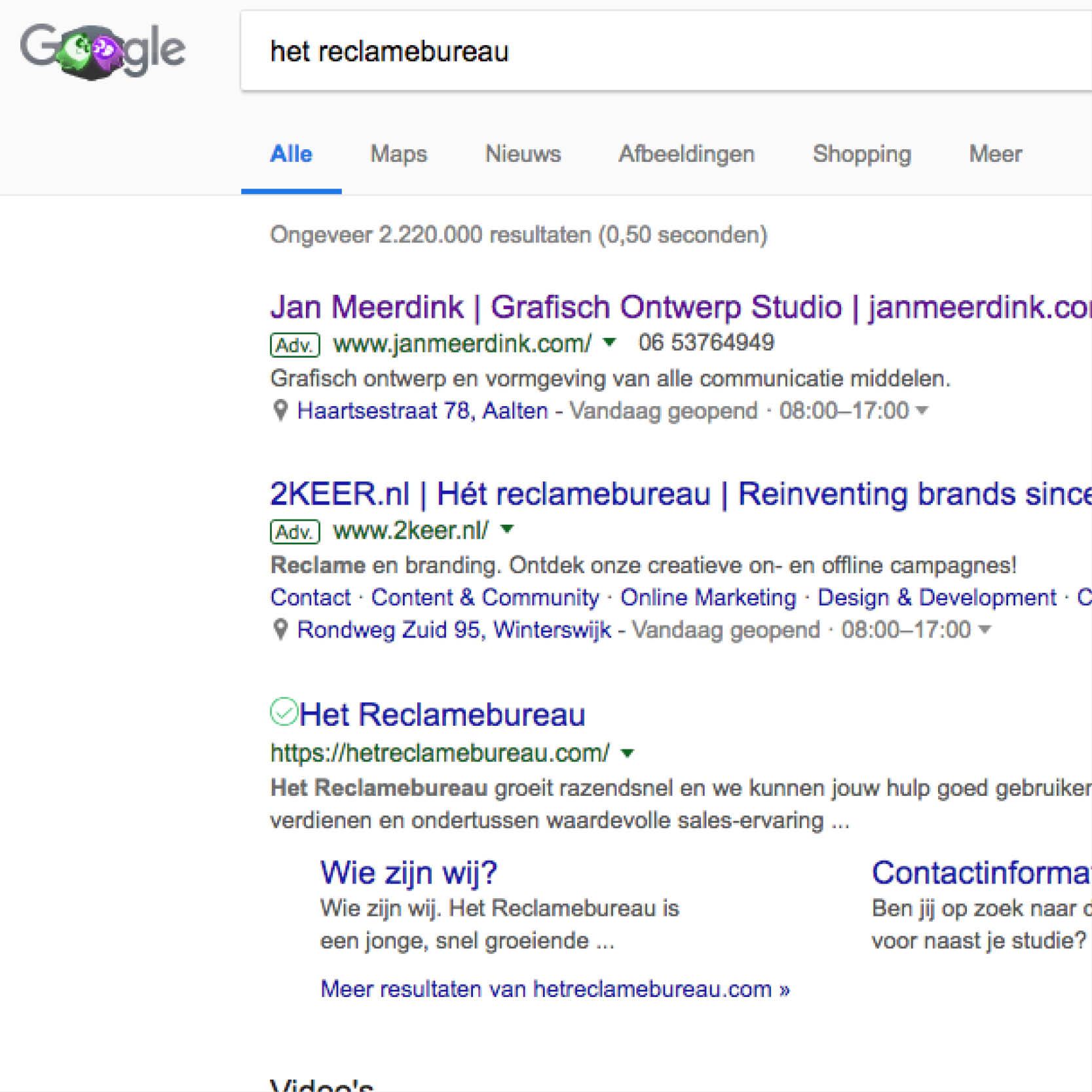Click the green checkmark beside Het Reclamebureau
The image size is (1092, 1092).
tap(284, 712)
